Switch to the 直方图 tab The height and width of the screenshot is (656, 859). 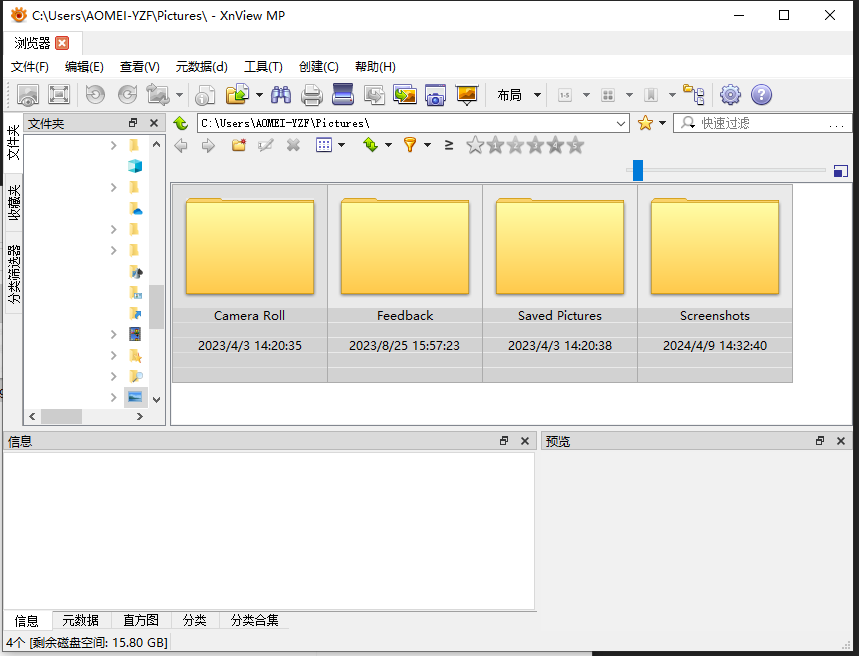pos(140,620)
